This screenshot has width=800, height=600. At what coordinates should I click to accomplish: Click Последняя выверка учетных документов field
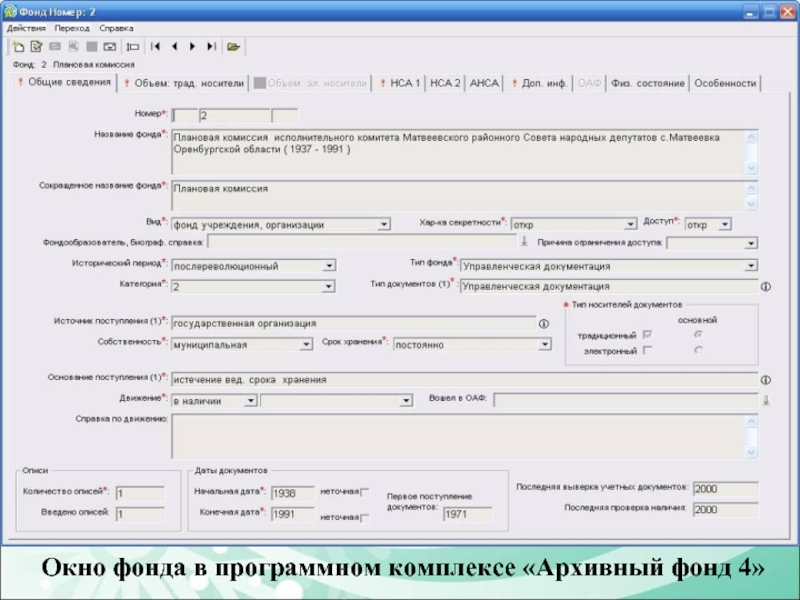click(725, 489)
